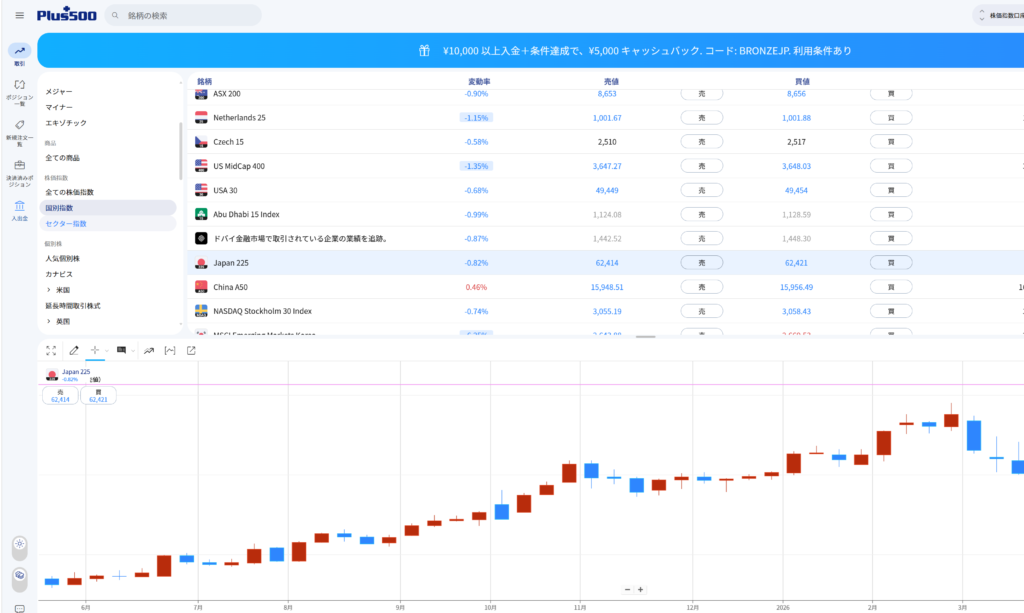Click the China A50 flag icon
Screen dimensions: 1024x613
201,287
